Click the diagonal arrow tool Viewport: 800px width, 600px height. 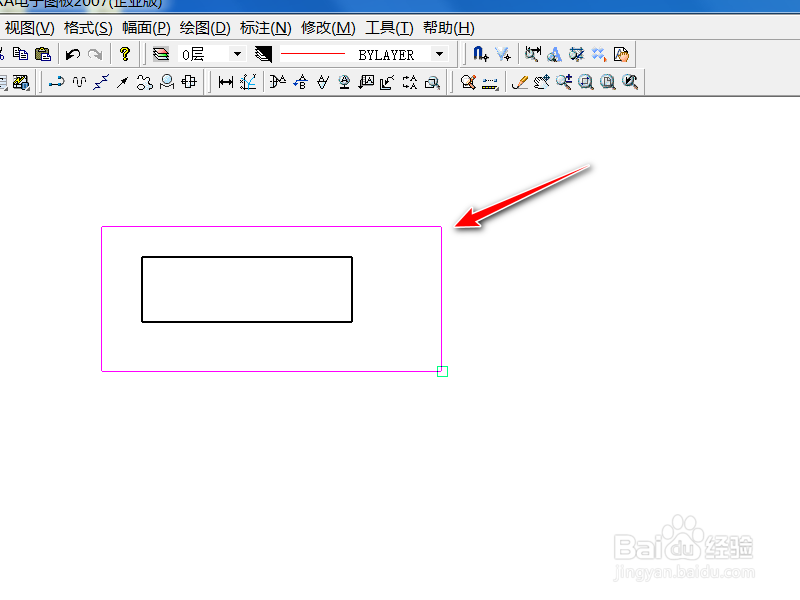pyautogui.click(x=122, y=82)
